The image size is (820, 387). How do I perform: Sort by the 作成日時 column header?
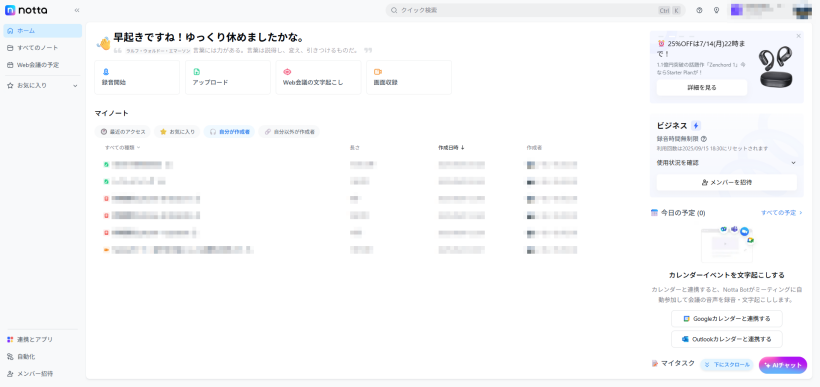coord(451,148)
